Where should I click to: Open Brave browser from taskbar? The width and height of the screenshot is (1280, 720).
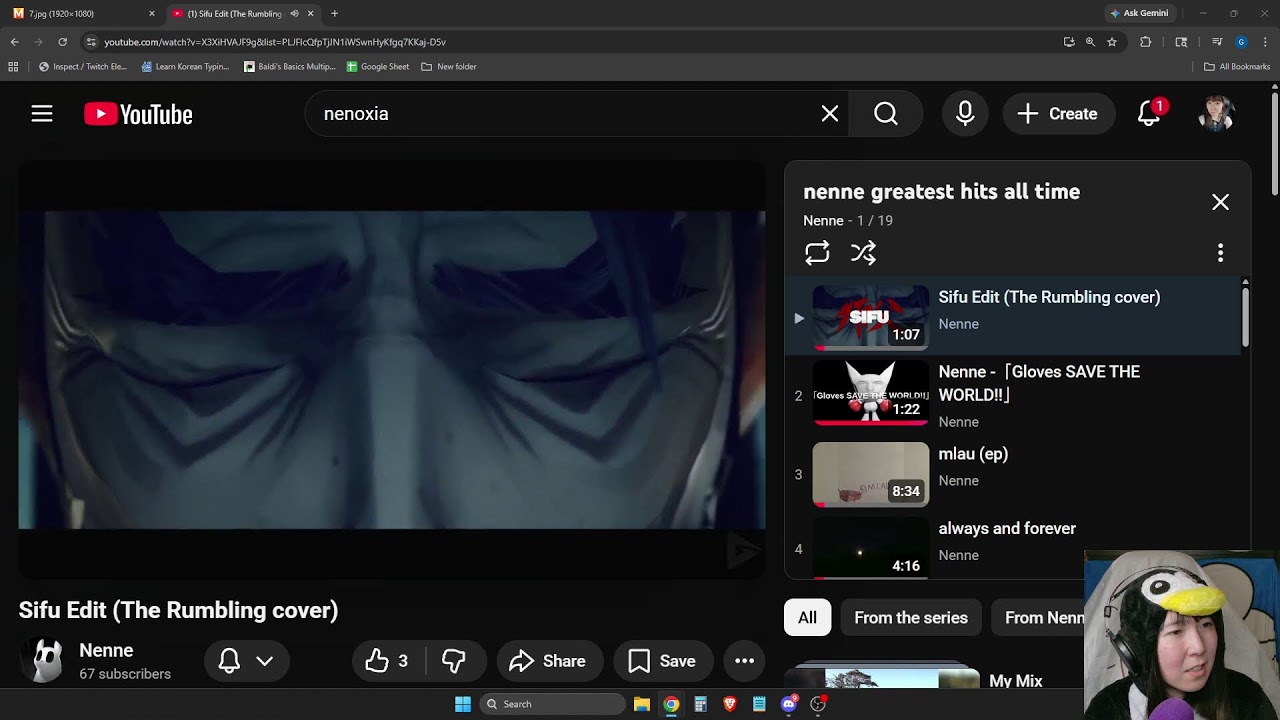[x=730, y=704]
